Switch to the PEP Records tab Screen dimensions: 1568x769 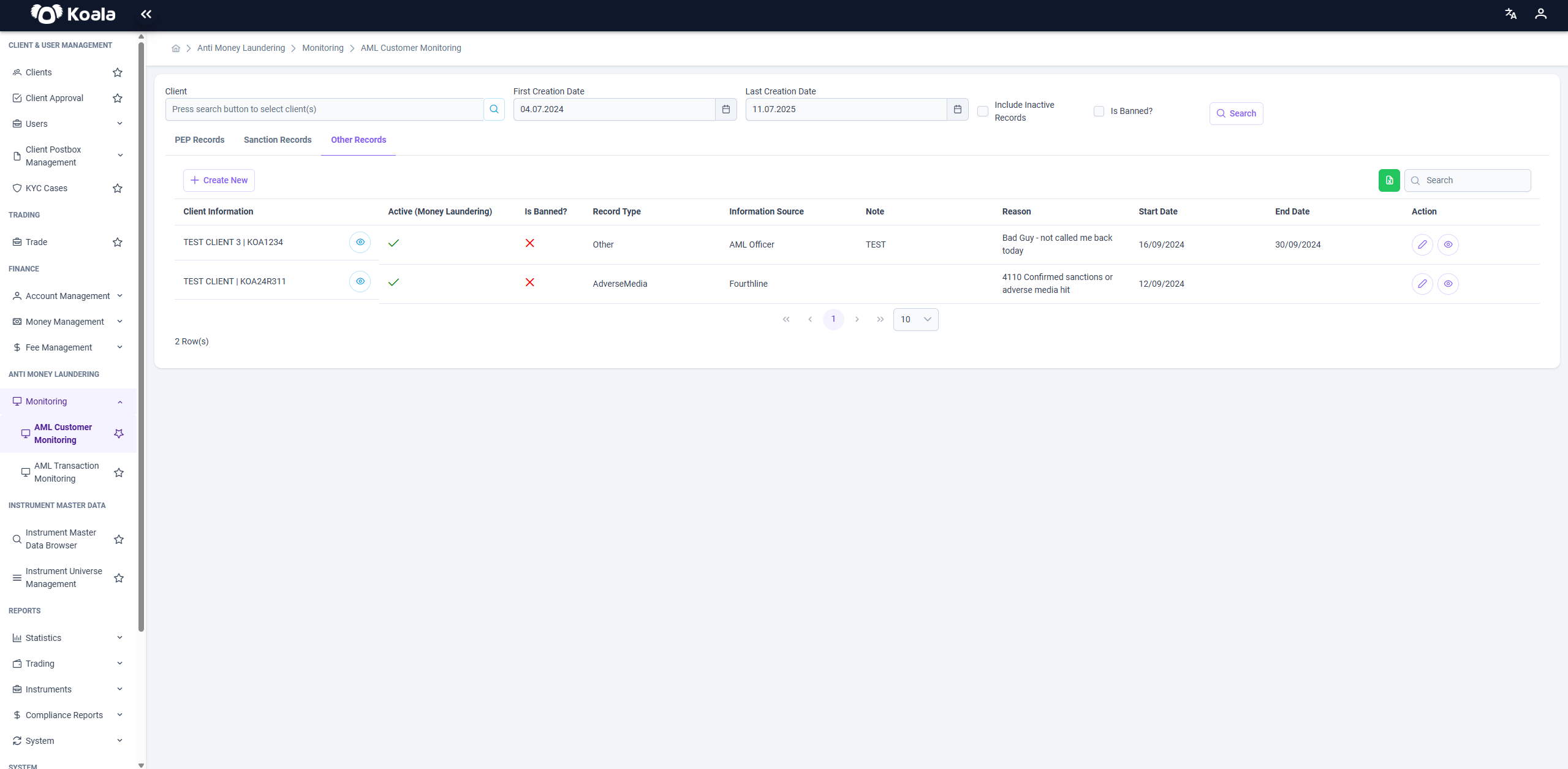click(199, 140)
